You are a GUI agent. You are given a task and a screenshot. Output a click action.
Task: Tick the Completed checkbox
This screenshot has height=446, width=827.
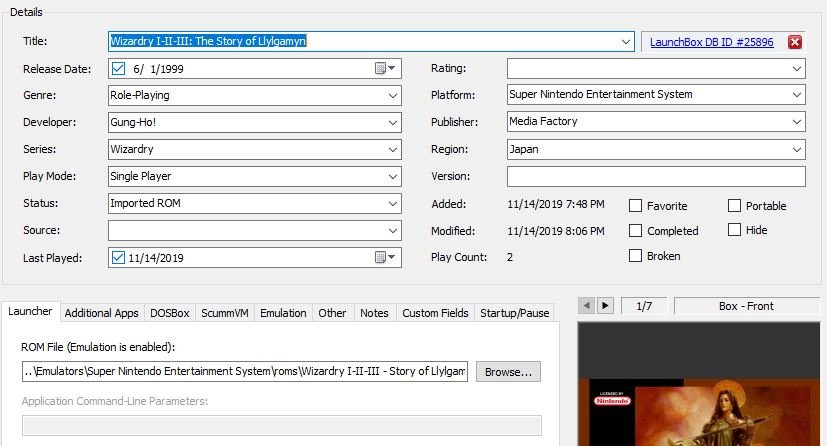(x=636, y=230)
